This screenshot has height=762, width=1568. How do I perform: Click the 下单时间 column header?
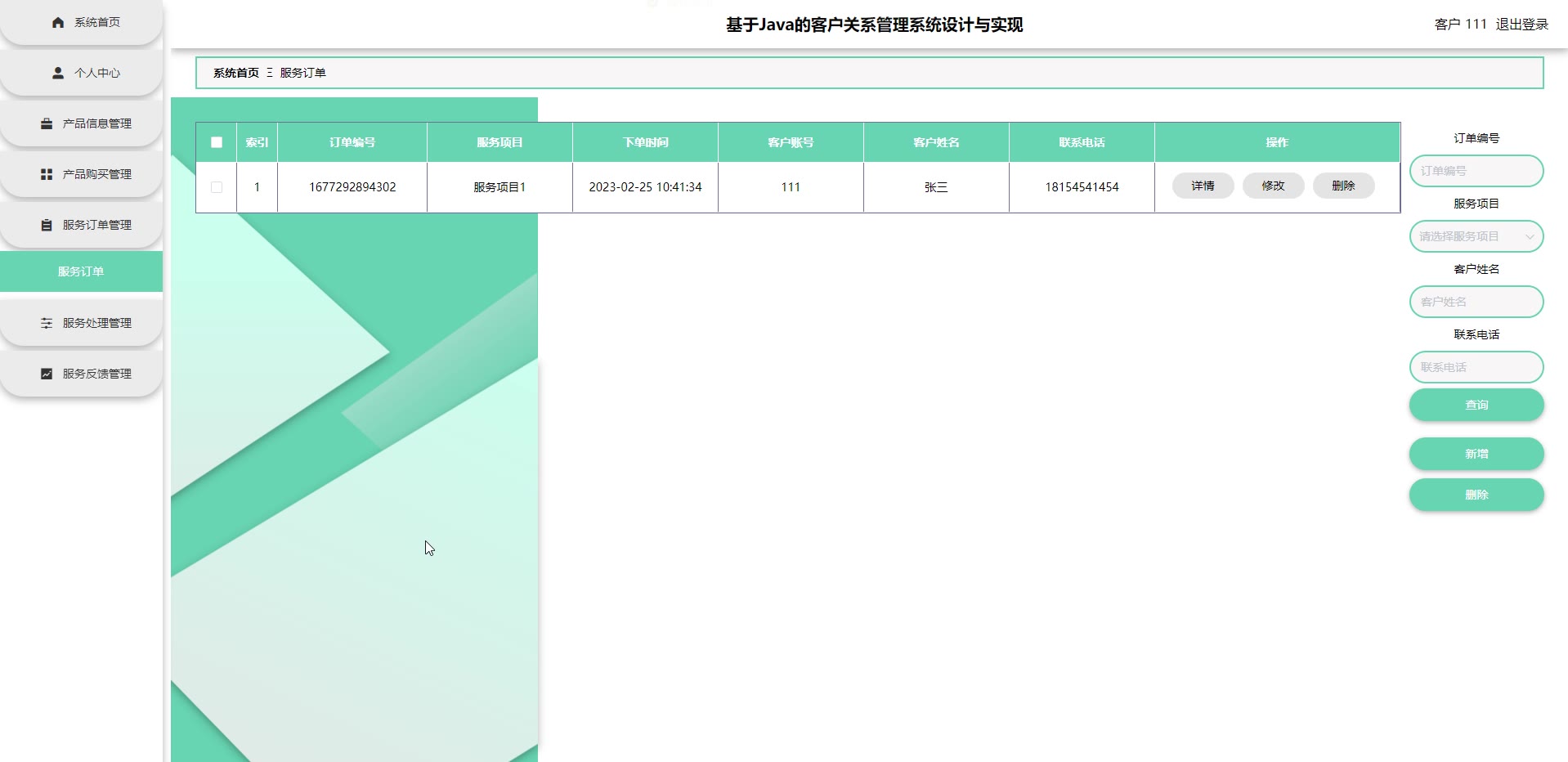click(645, 142)
